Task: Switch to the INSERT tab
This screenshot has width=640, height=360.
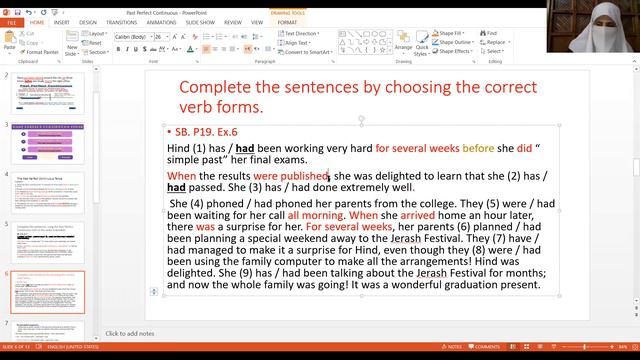Action: click(x=62, y=22)
